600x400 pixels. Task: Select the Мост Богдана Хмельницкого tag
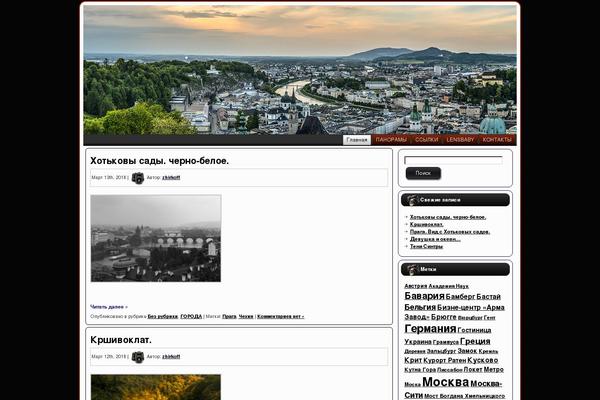[465, 396]
